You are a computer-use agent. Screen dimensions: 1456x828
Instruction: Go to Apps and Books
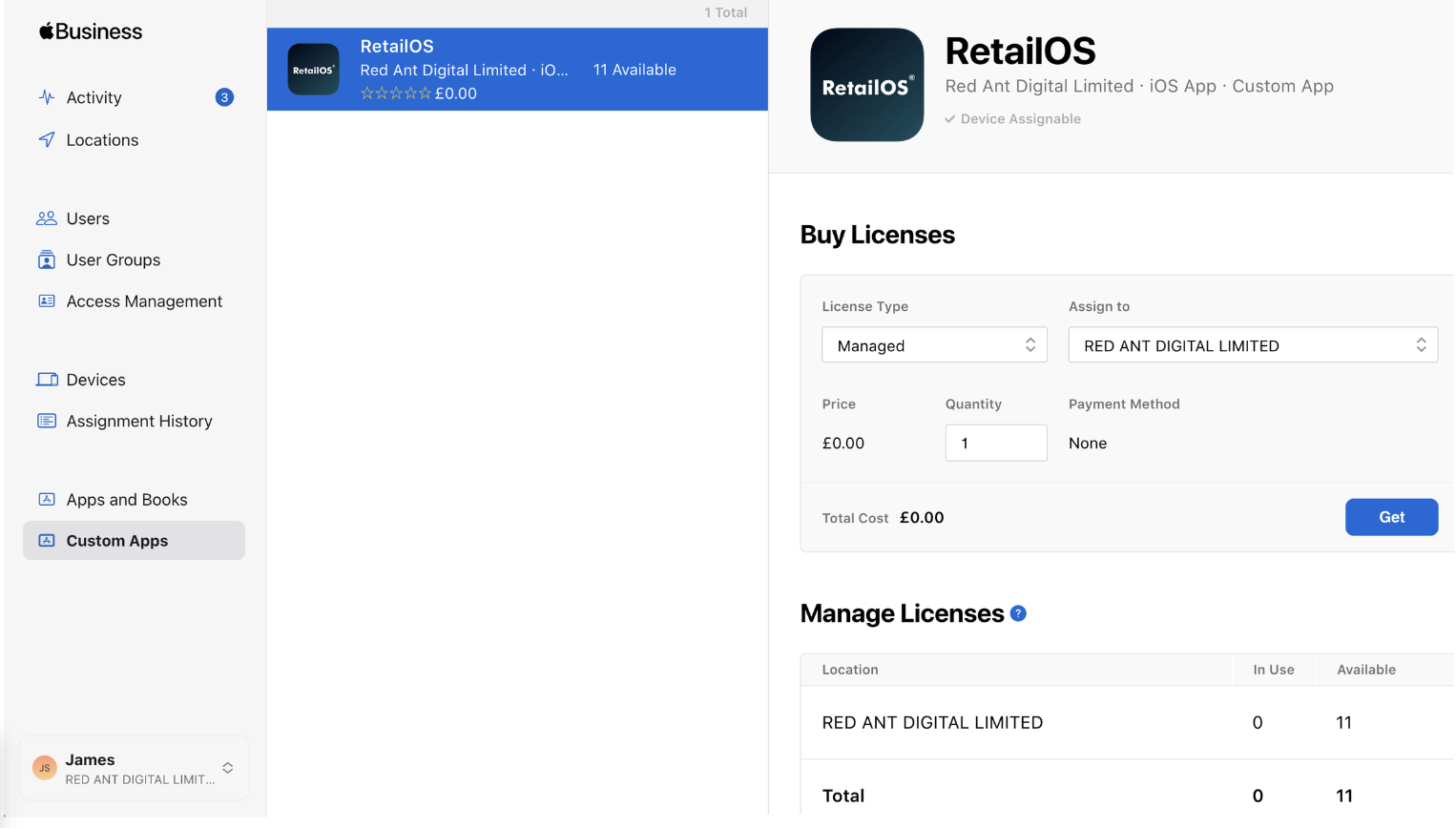tap(126, 500)
